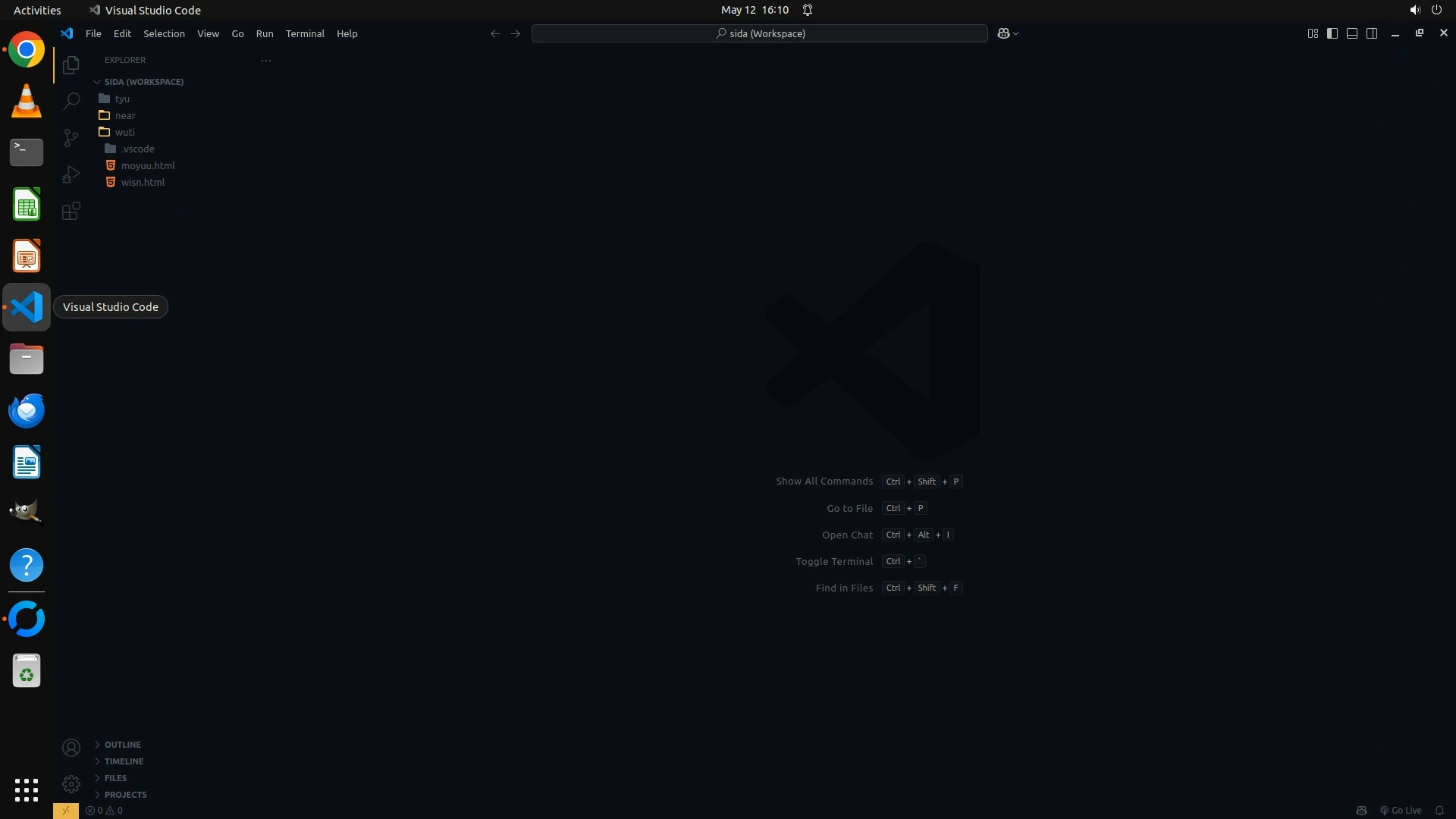Click the sida (Workspace) command center search box
The width and height of the screenshot is (1456, 819).
[x=760, y=33]
